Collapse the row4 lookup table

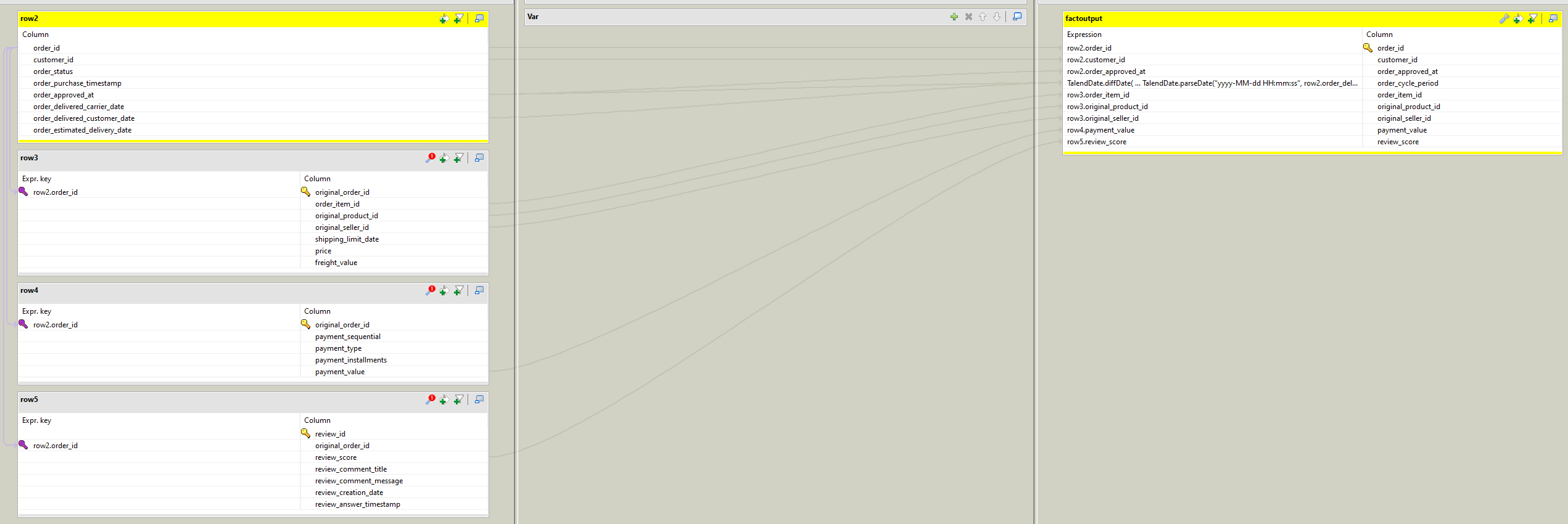coord(479,290)
